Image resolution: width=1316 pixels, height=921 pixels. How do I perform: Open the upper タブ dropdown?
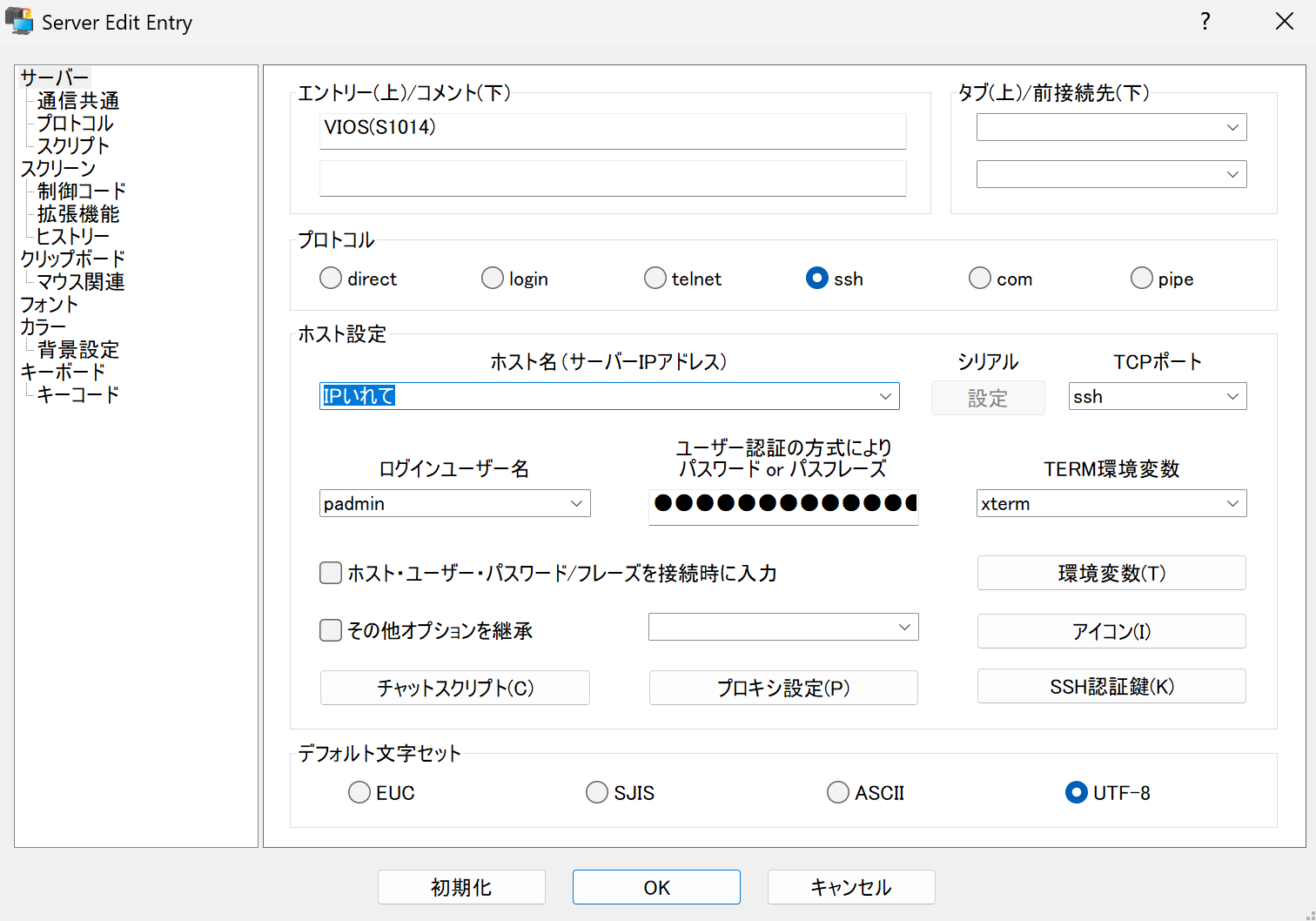(1111, 127)
